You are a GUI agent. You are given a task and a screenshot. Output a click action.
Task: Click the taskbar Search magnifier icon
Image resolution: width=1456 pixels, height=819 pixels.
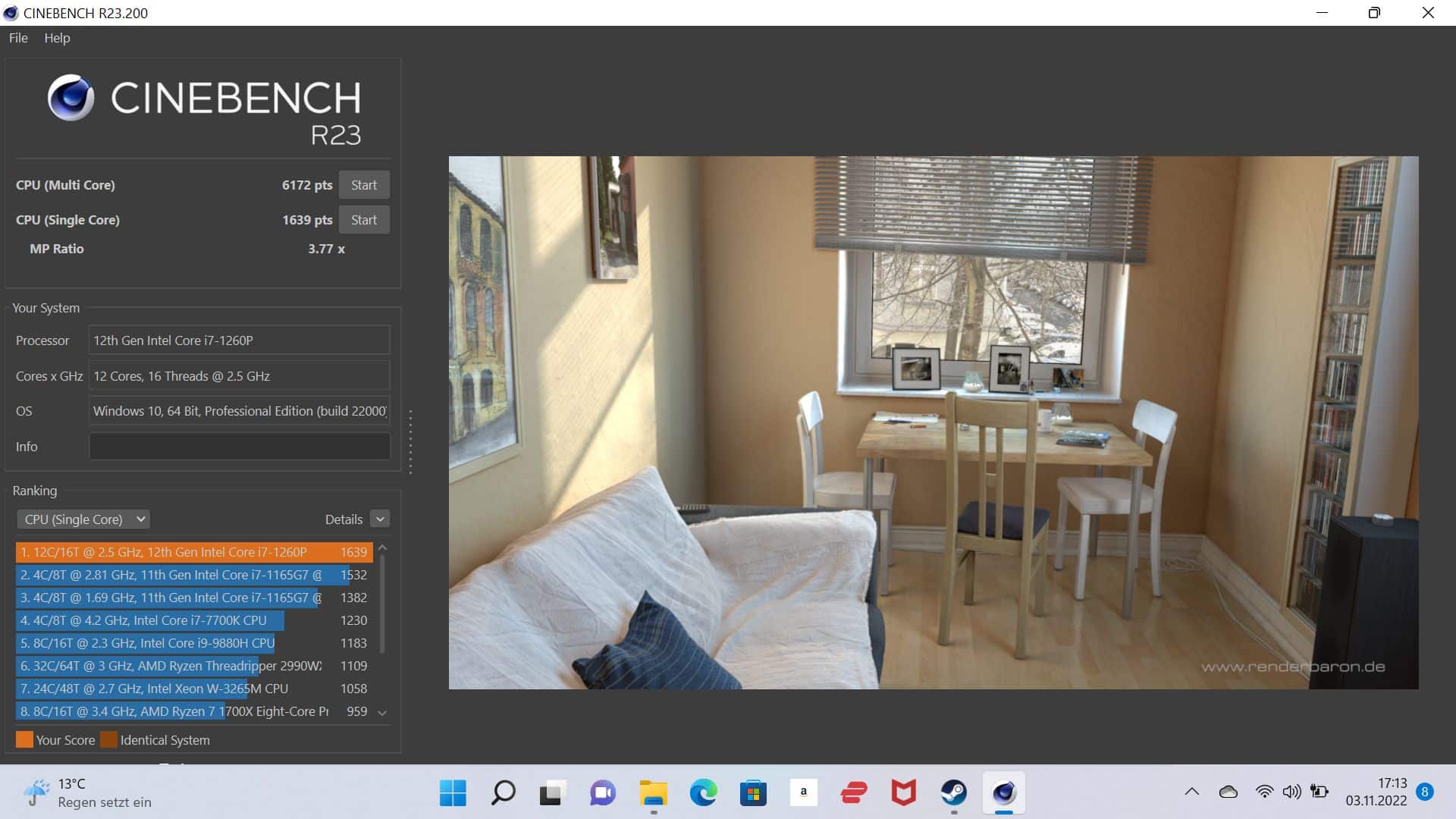(x=503, y=793)
